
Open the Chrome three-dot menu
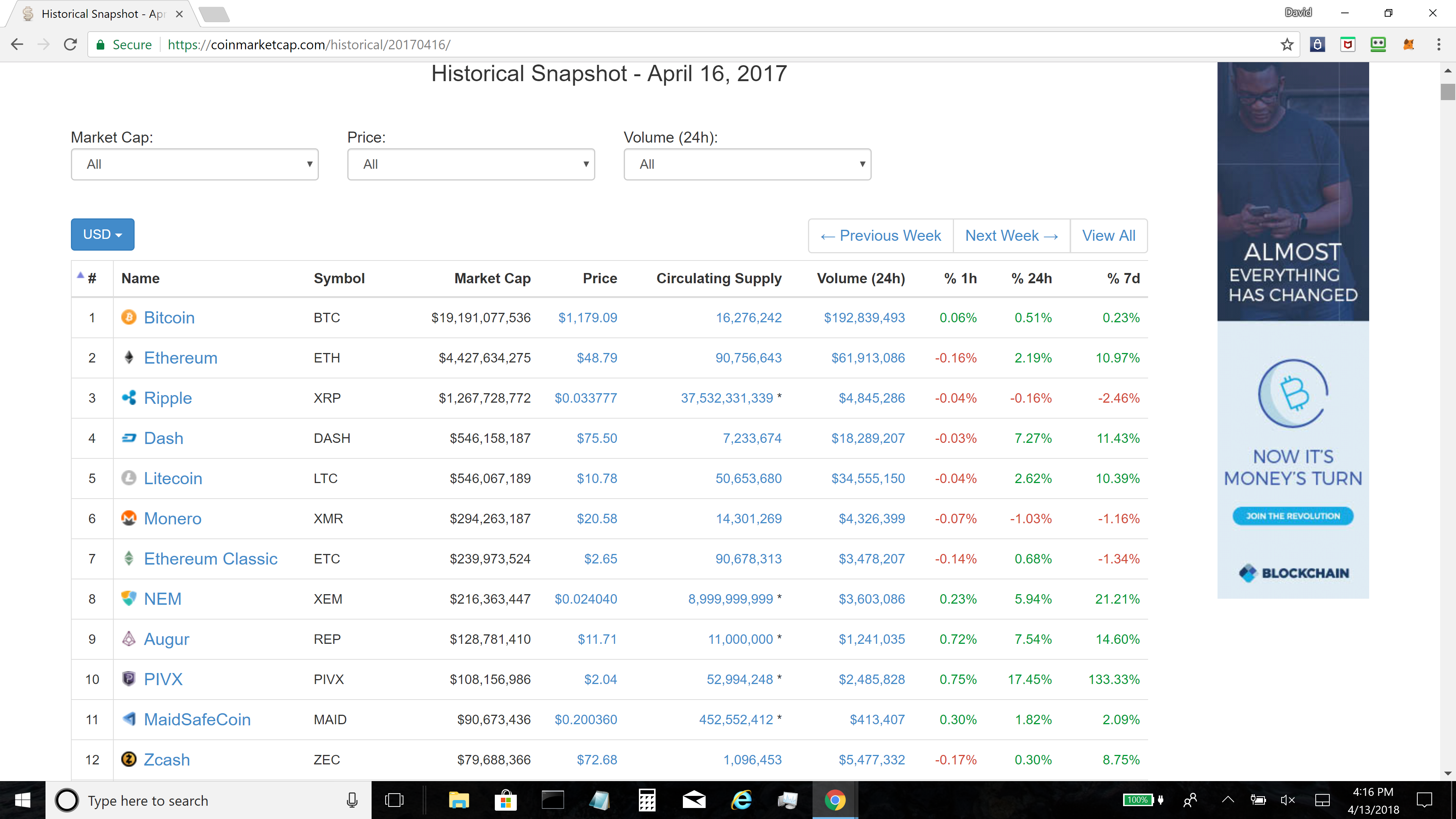(1439, 45)
